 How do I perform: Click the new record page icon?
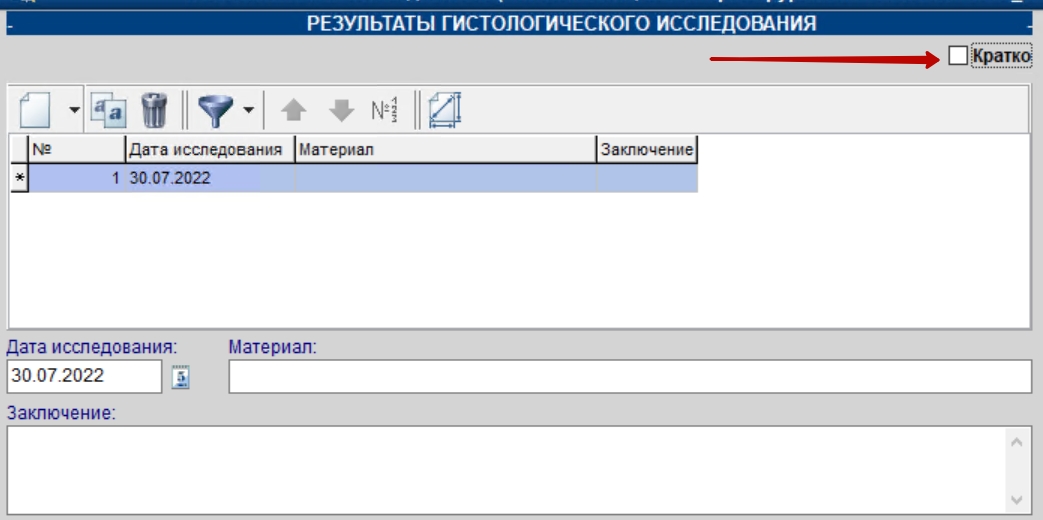click(36, 109)
